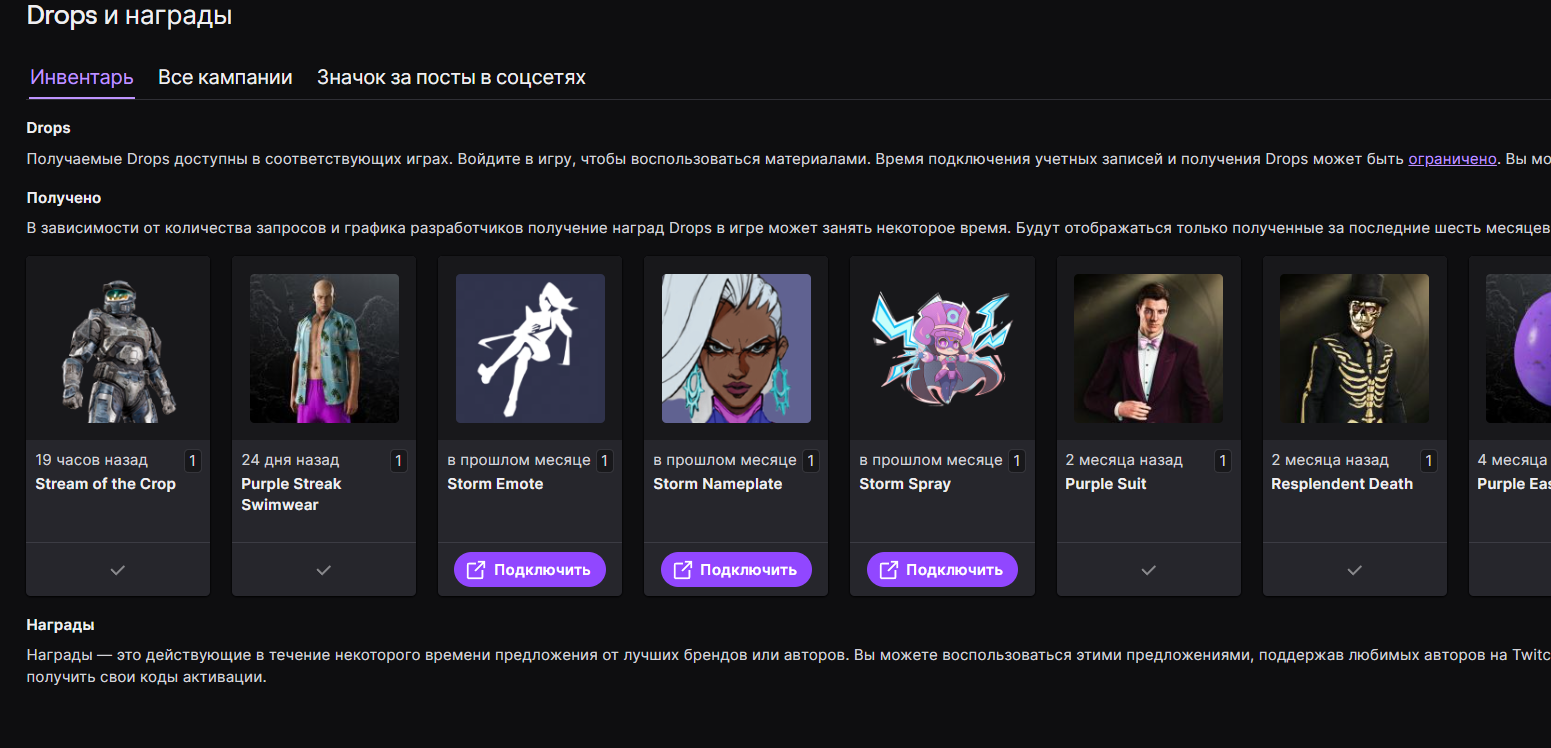Switch to the Все кампании tab

[225, 77]
